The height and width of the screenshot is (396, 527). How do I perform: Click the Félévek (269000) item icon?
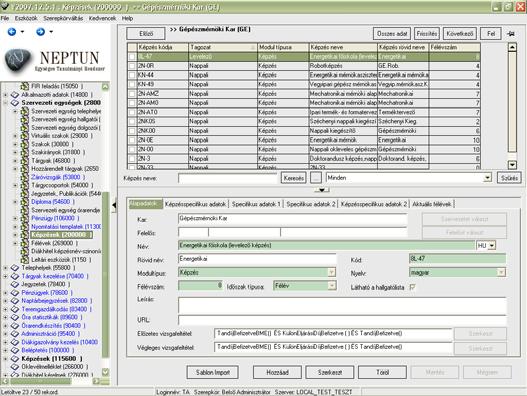(25, 243)
